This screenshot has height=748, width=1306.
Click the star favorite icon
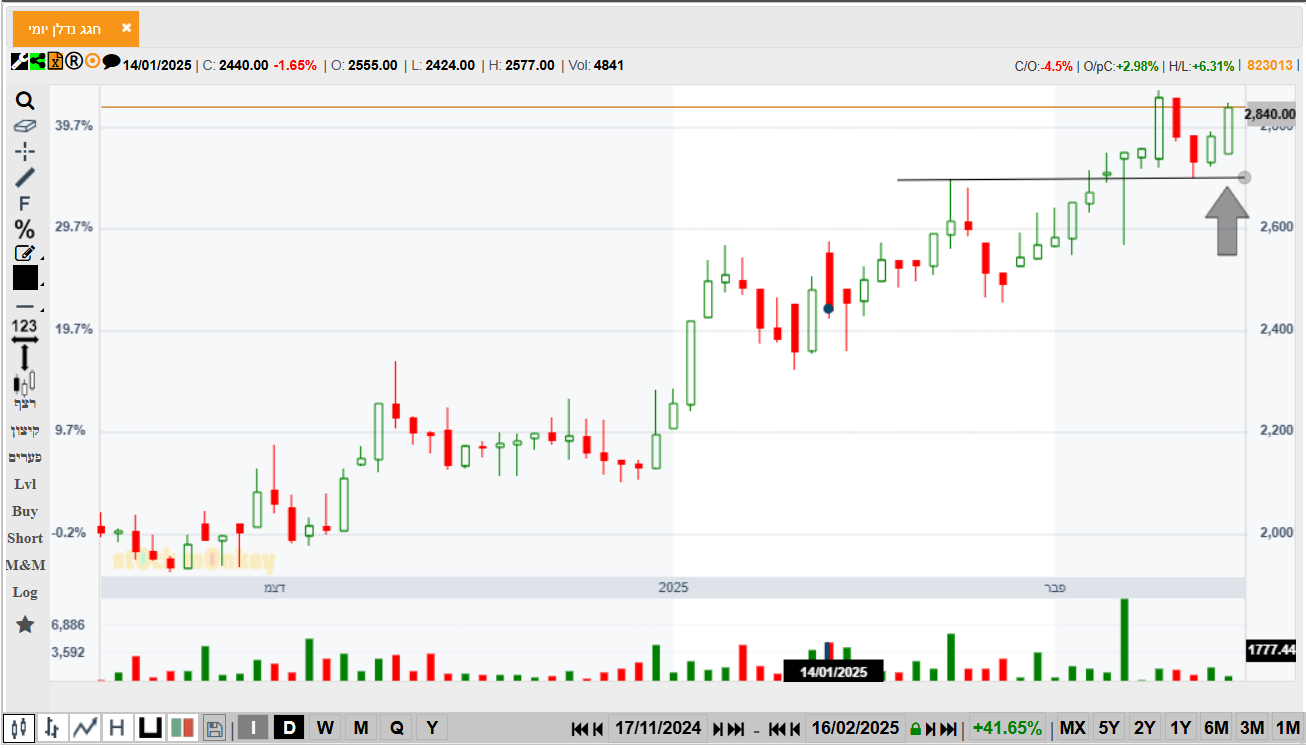(25, 625)
